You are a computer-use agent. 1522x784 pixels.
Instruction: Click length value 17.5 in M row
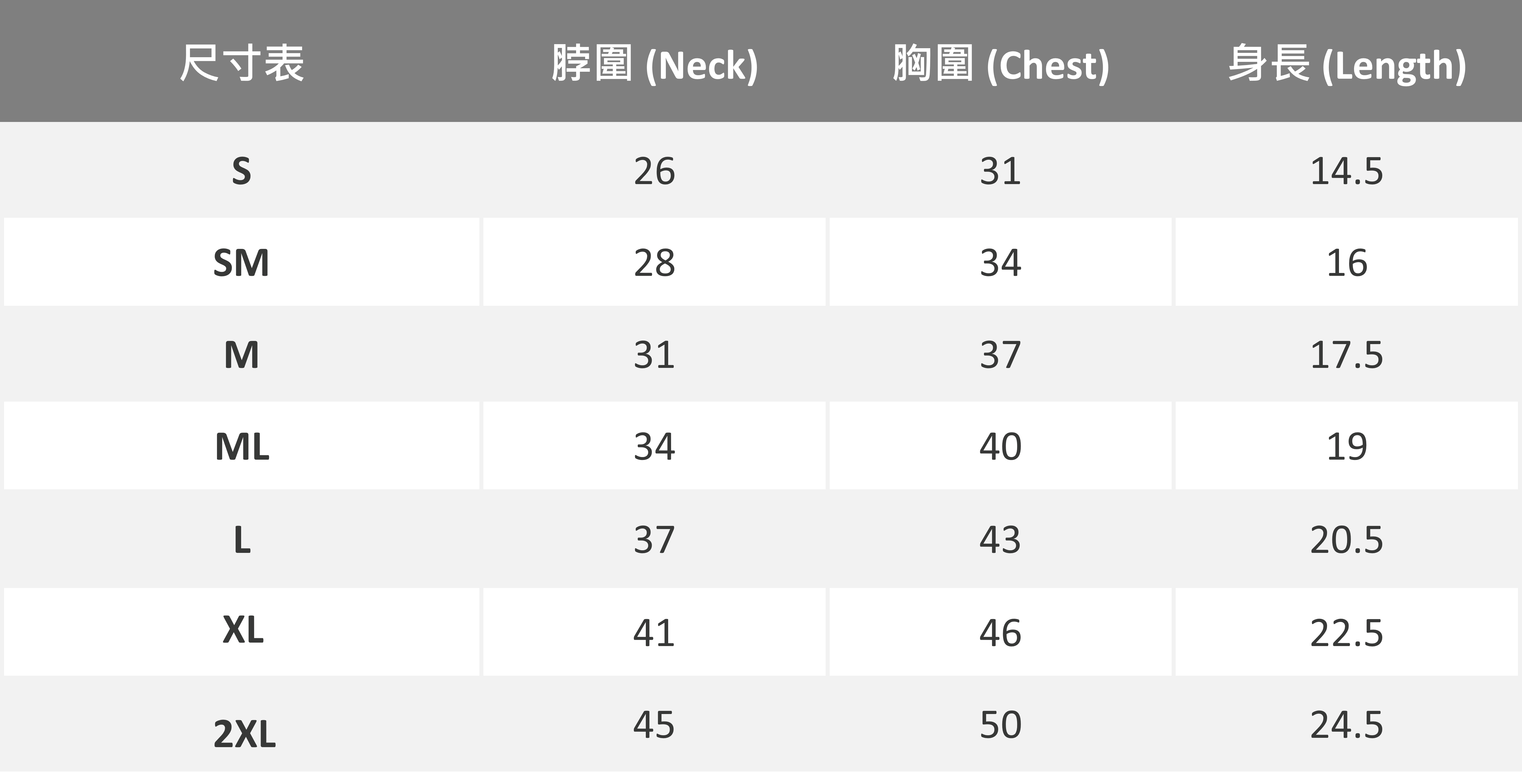[x=1347, y=355]
